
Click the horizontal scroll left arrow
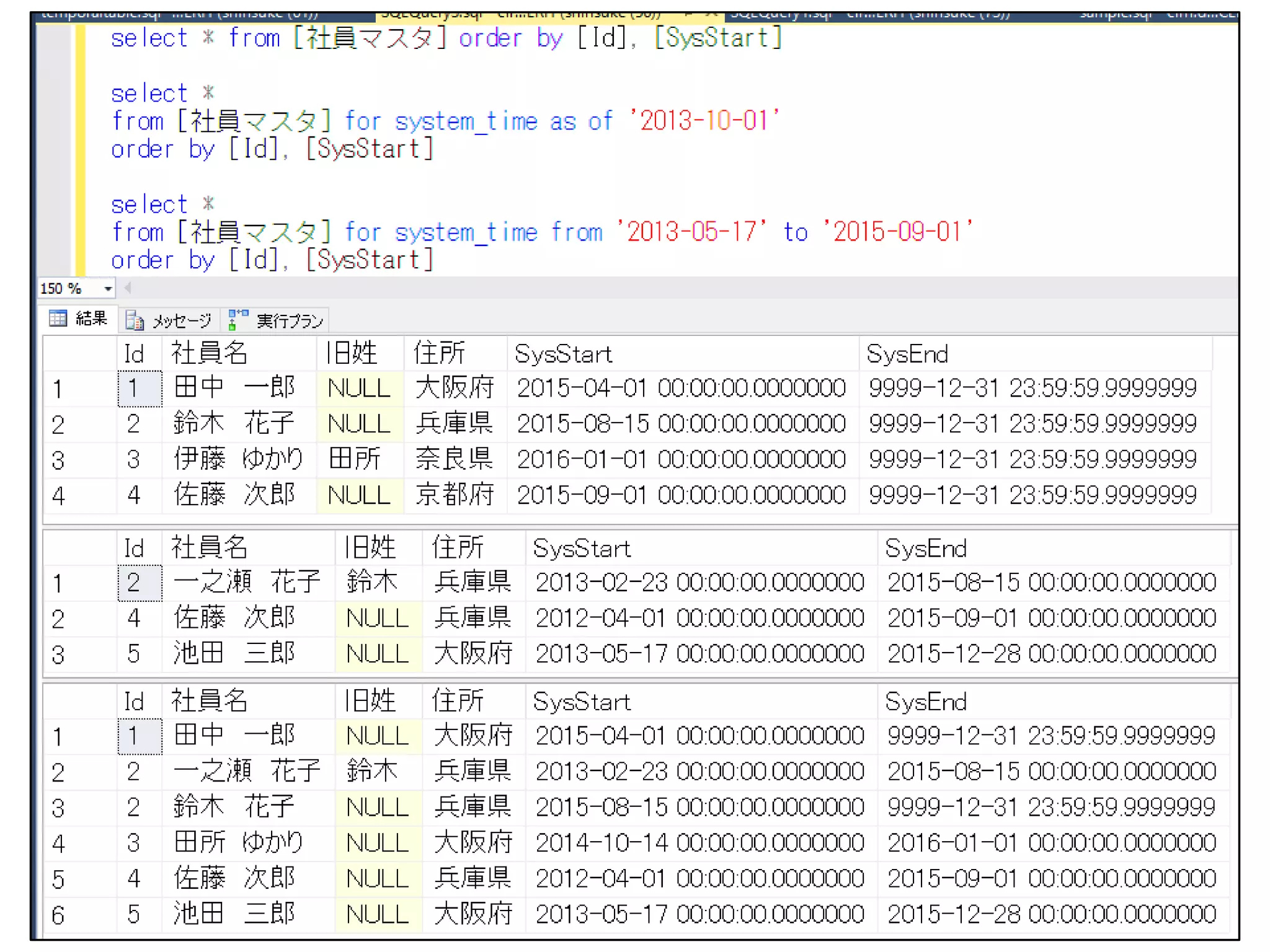(128, 288)
